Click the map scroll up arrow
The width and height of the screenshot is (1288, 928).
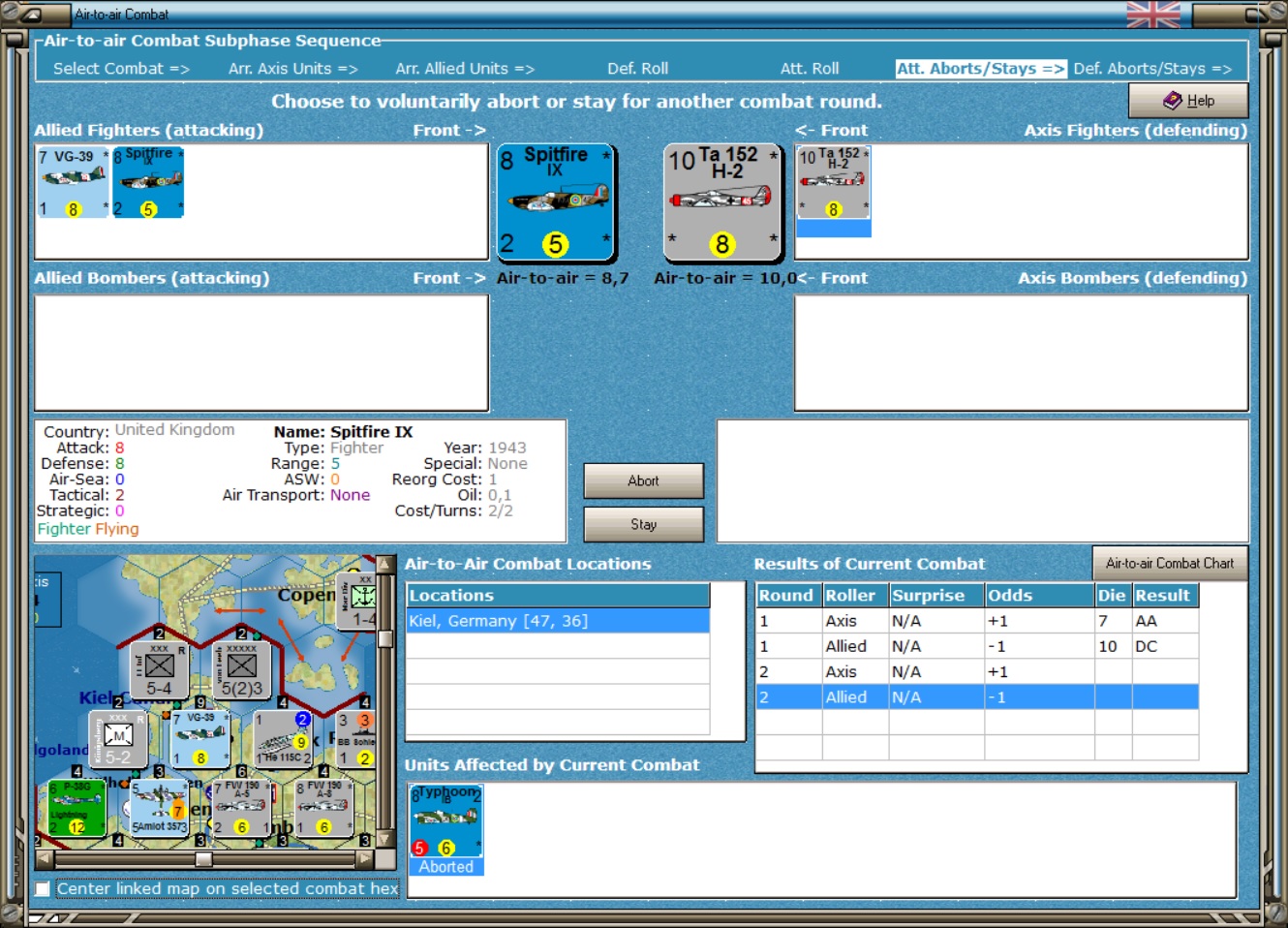(x=385, y=564)
